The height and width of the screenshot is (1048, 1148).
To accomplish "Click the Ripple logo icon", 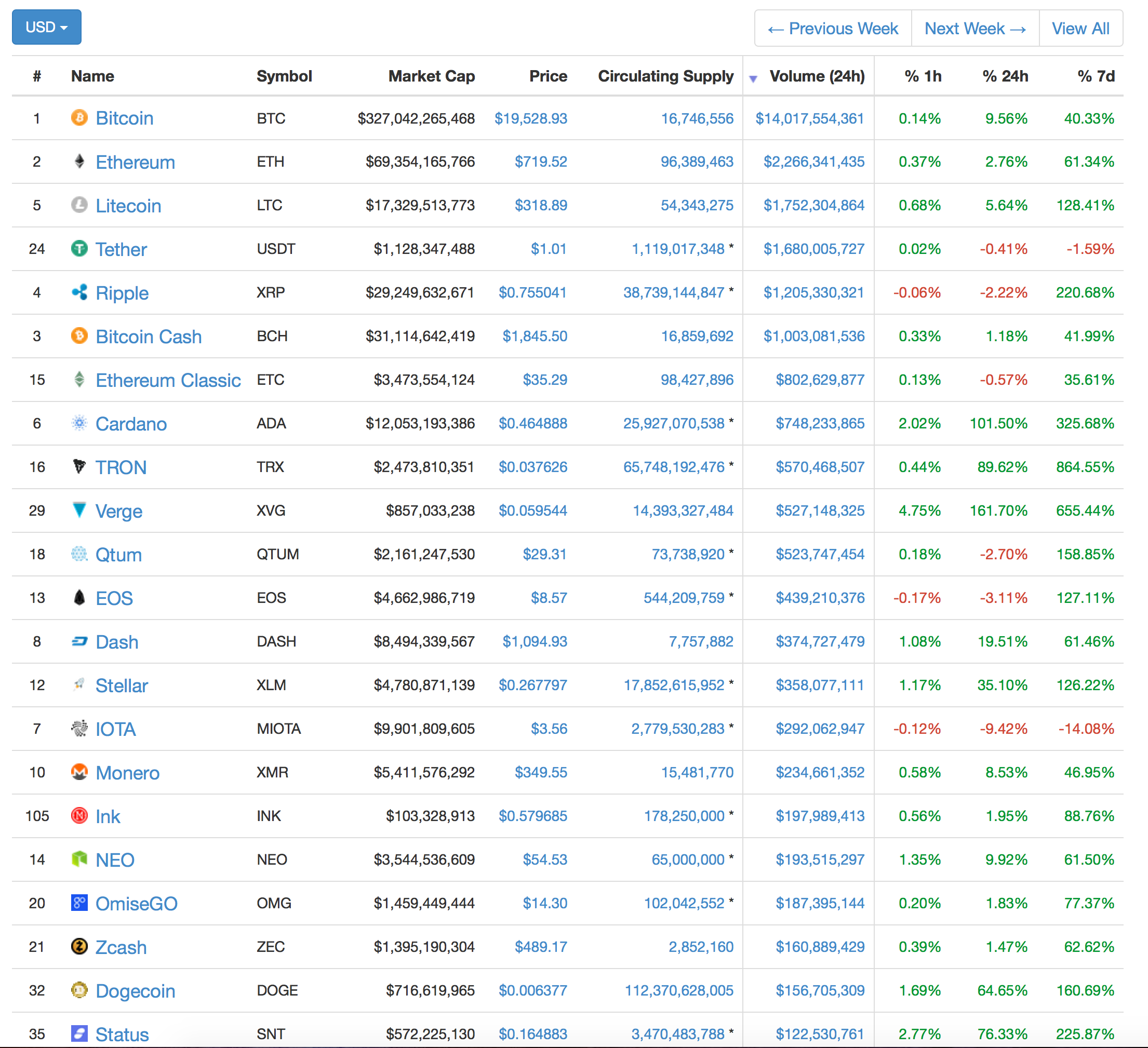I will 79,292.
